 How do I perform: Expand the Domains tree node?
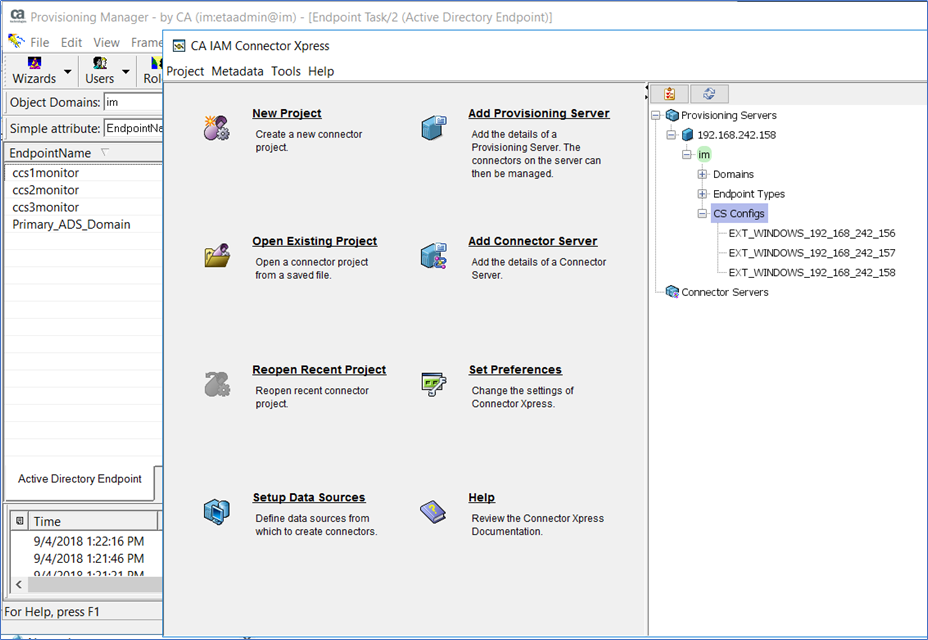coord(702,174)
